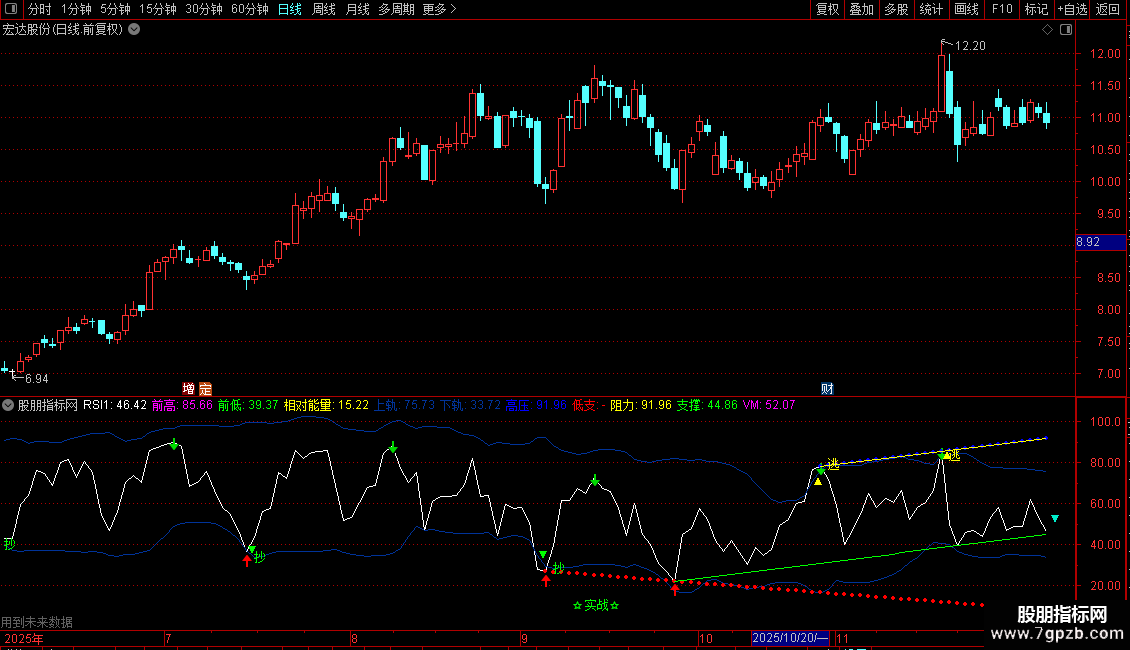Click the cyan down-triangle marker at indicator's right edge
Viewport: 1130px width, 650px height.
pyautogui.click(x=1055, y=518)
